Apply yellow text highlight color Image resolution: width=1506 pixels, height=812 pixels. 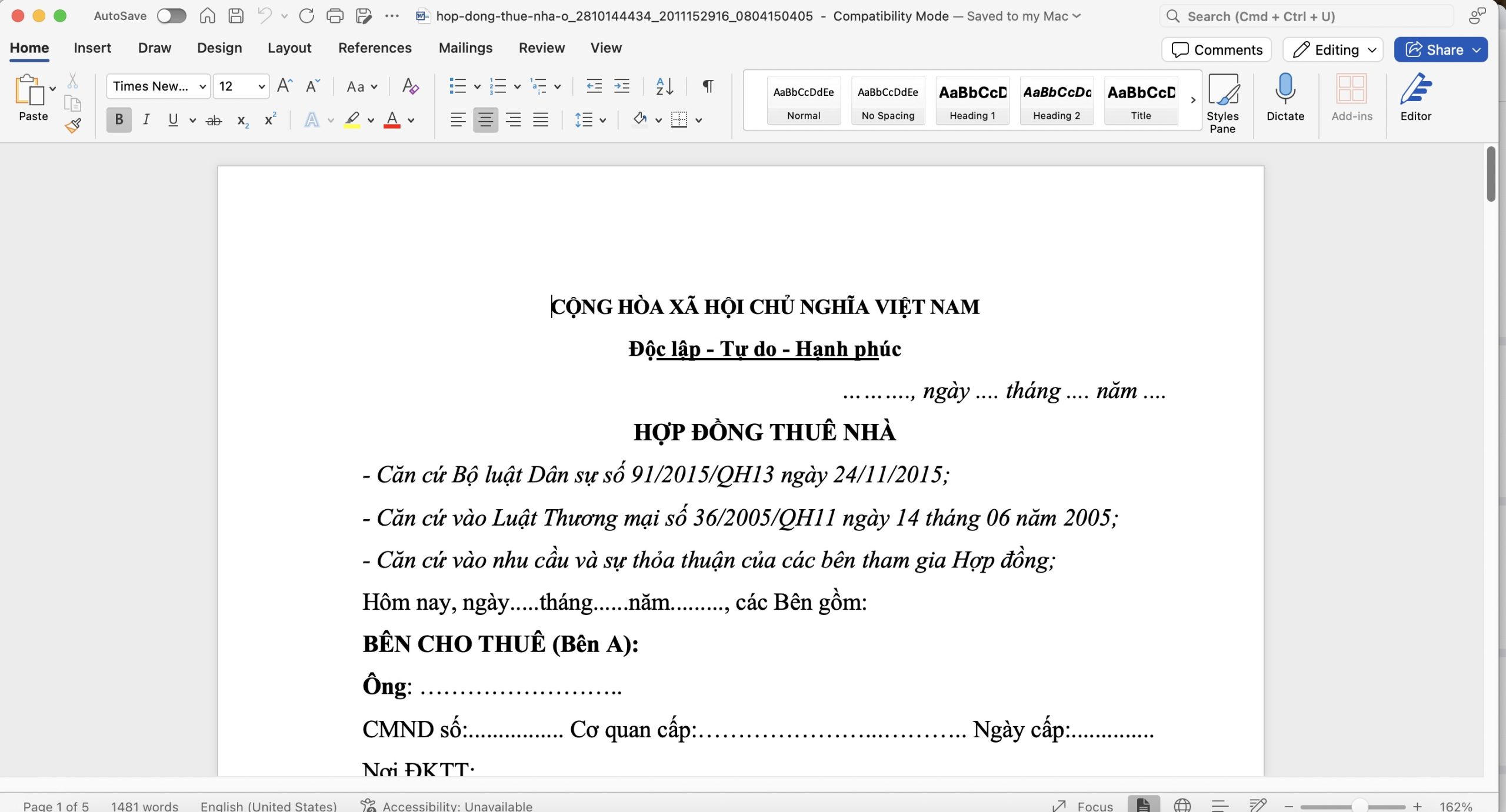[352, 121]
